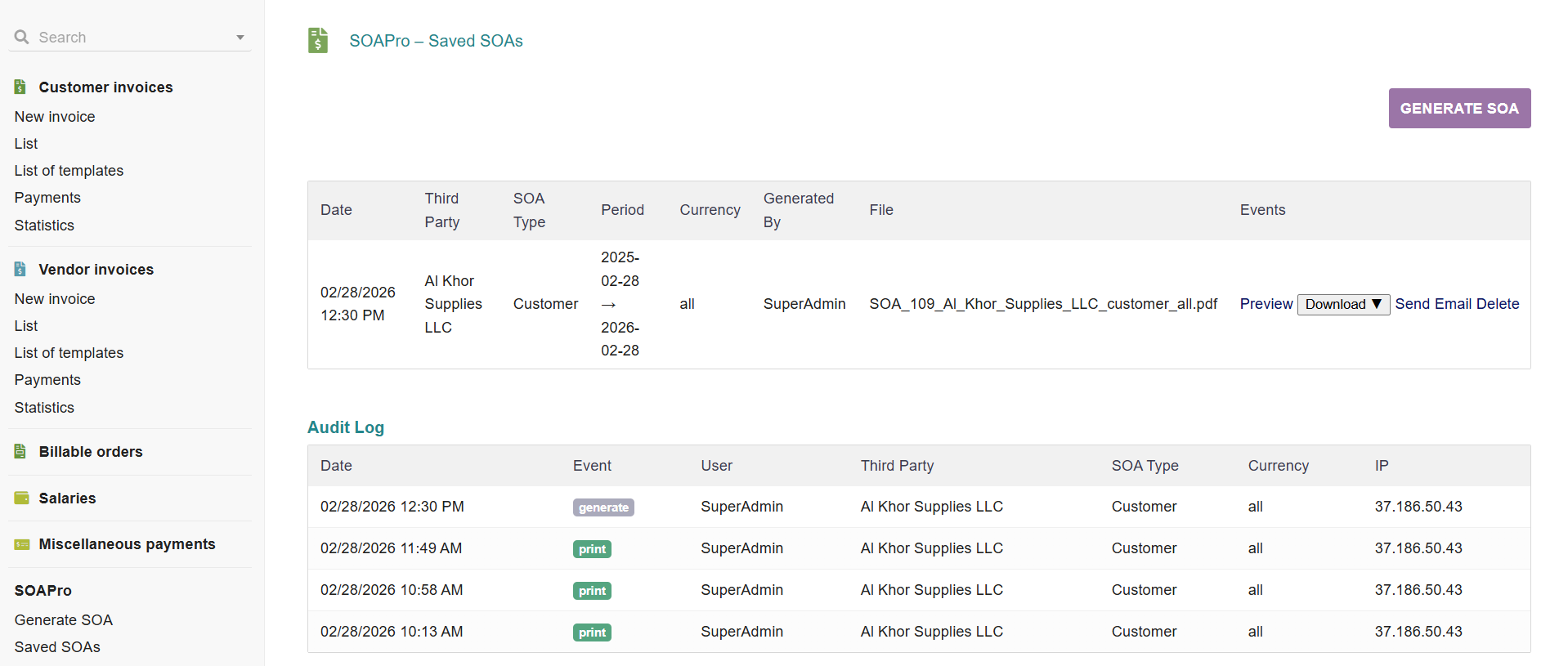
Task: Click the search magnifier icon
Action: [22, 37]
